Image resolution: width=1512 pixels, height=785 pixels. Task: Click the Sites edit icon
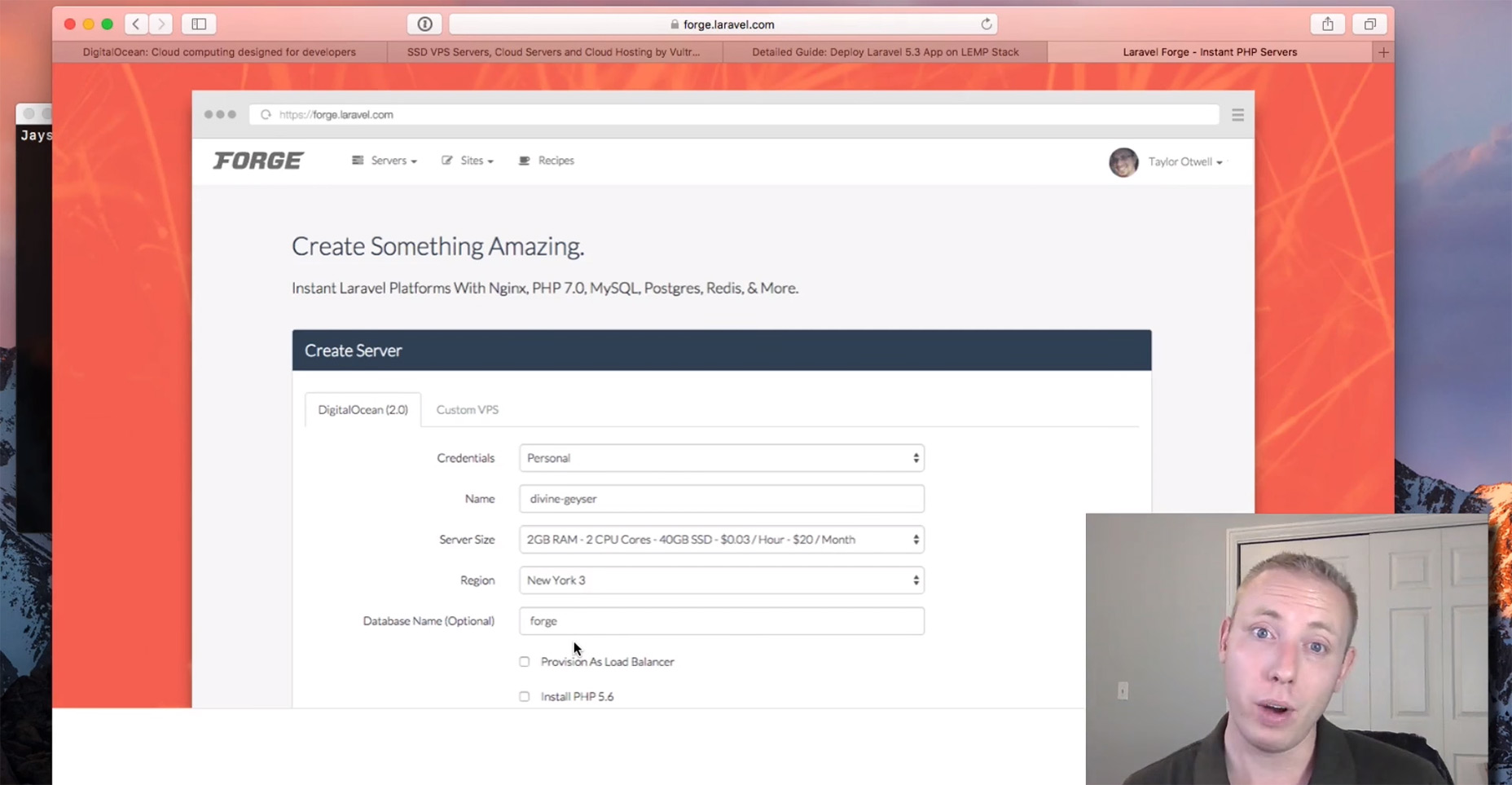[447, 161]
